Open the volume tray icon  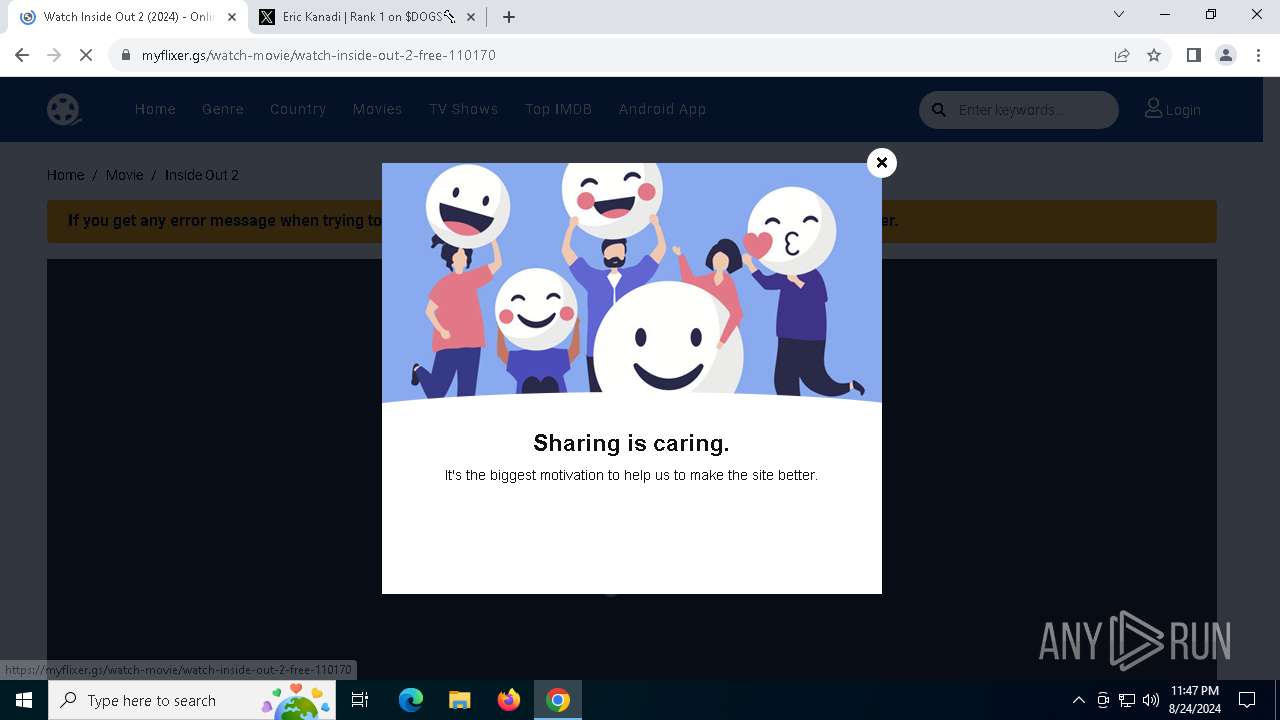point(1150,700)
